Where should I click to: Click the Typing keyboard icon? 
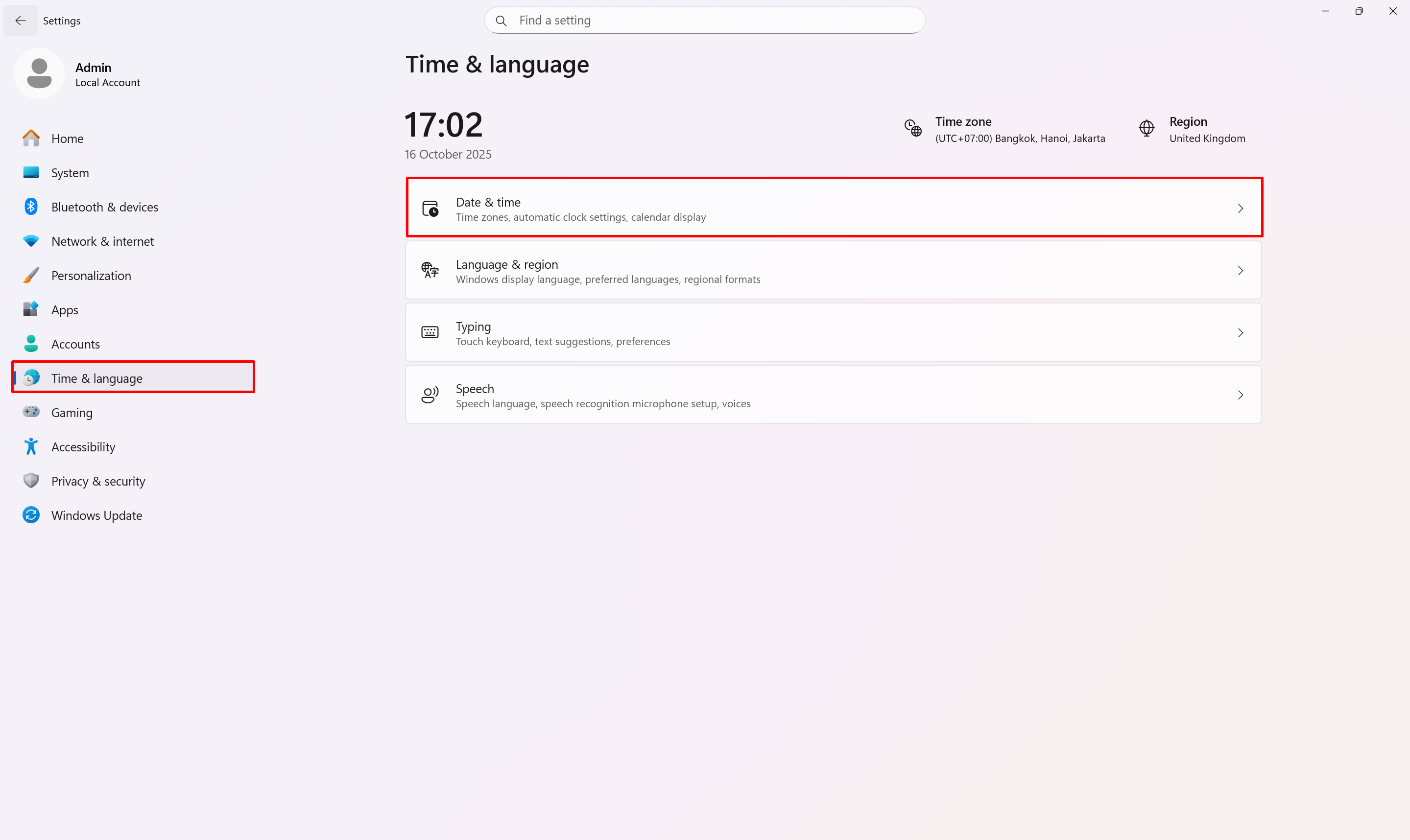(x=430, y=332)
